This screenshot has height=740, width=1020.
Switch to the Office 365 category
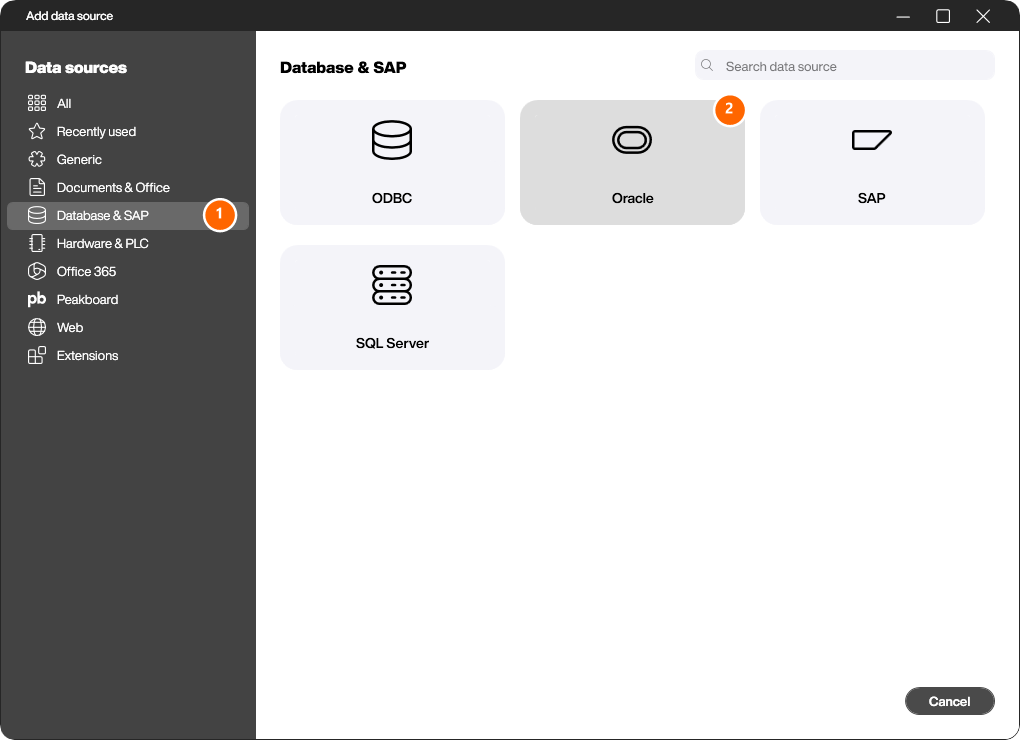coord(87,271)
